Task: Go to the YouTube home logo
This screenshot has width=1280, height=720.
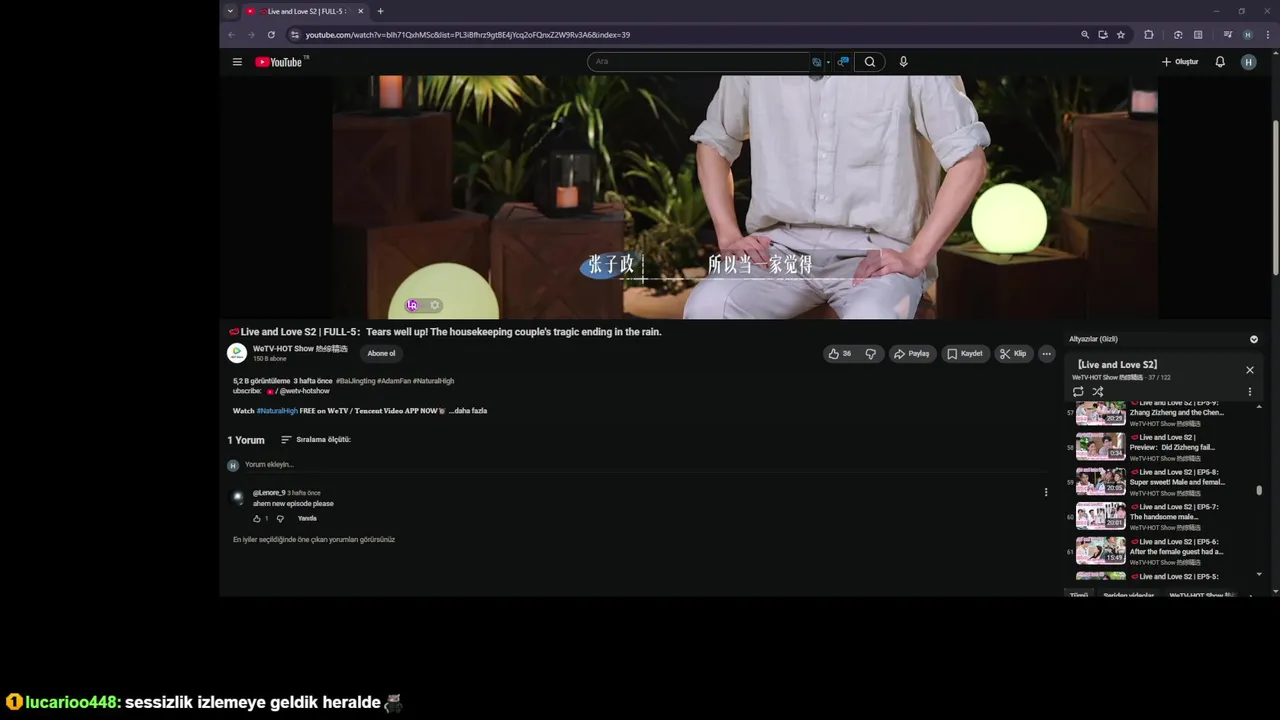Action: (279, 62)
